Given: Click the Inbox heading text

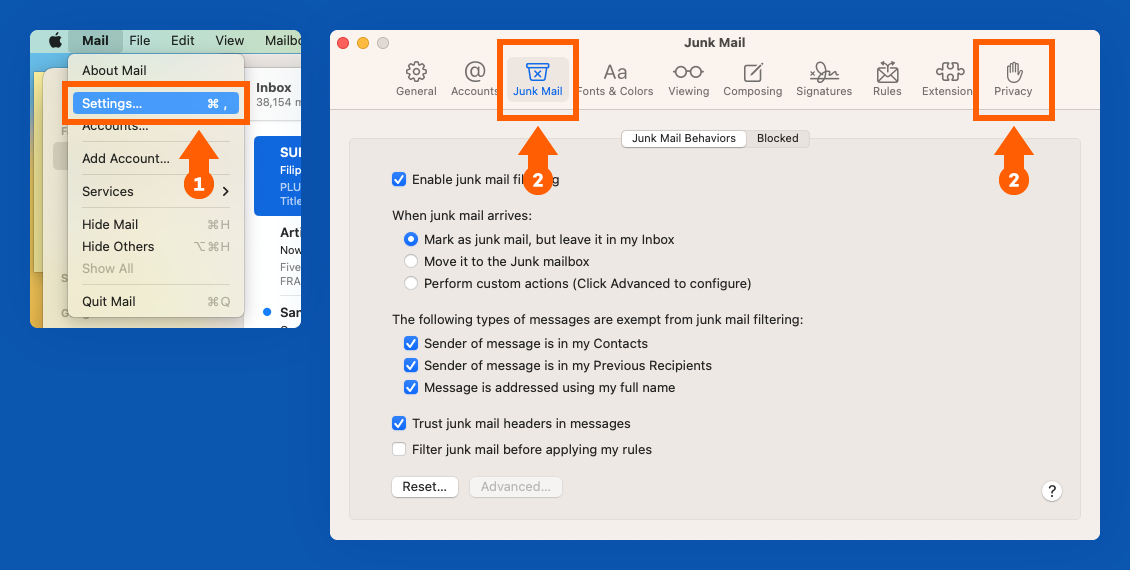Looking at the screenshot, I should 274,88.
